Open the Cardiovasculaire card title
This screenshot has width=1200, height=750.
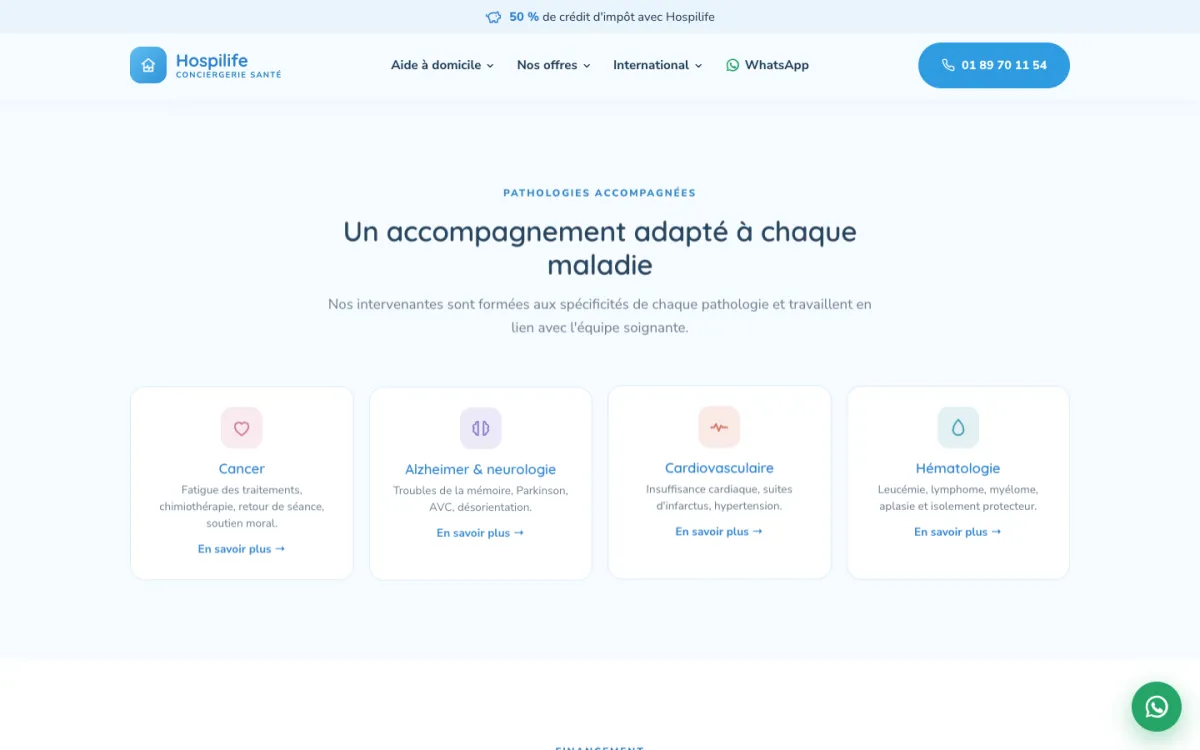719,468
